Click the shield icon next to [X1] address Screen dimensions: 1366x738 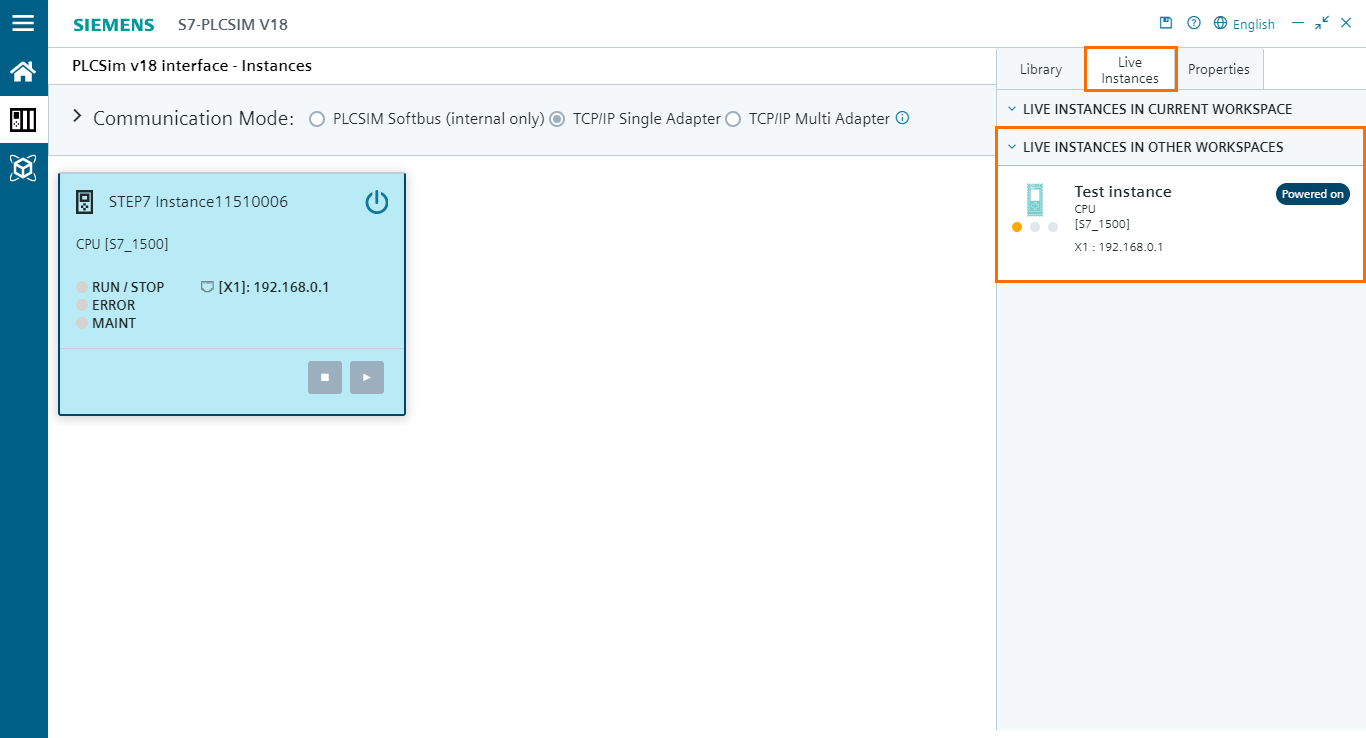207,287
